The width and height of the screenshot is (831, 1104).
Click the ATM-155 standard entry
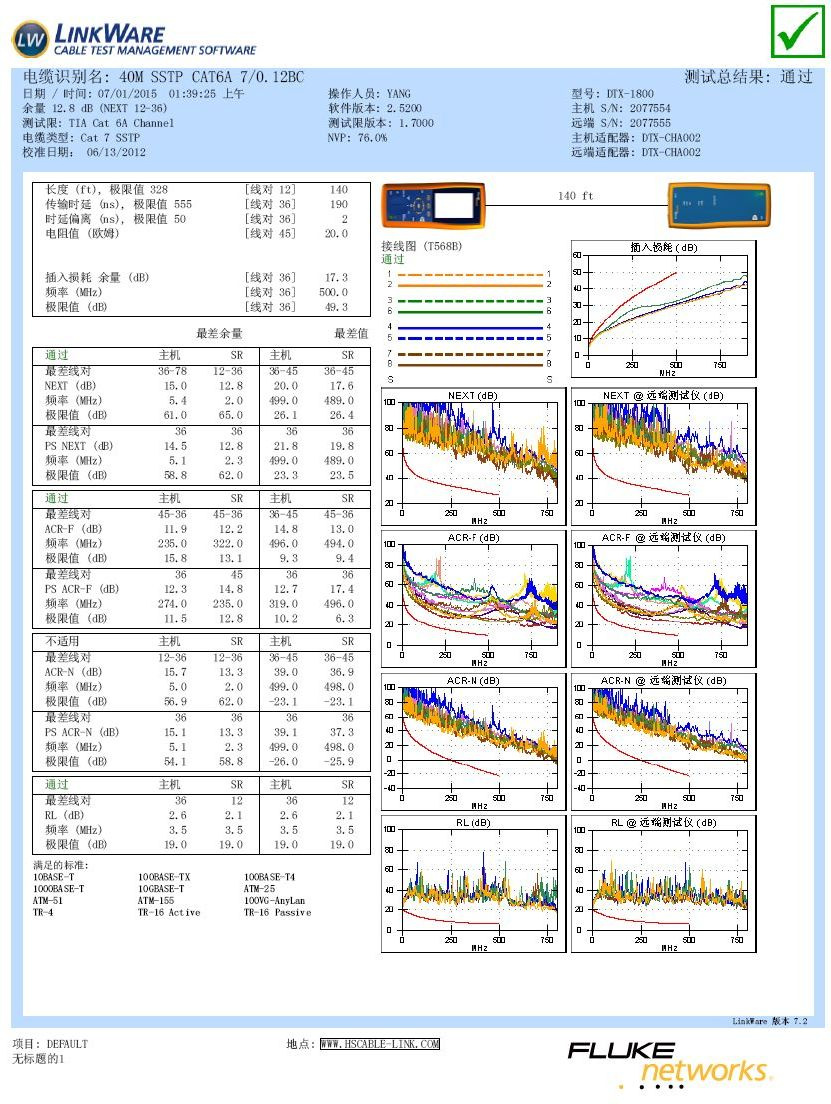pos(156,901)
